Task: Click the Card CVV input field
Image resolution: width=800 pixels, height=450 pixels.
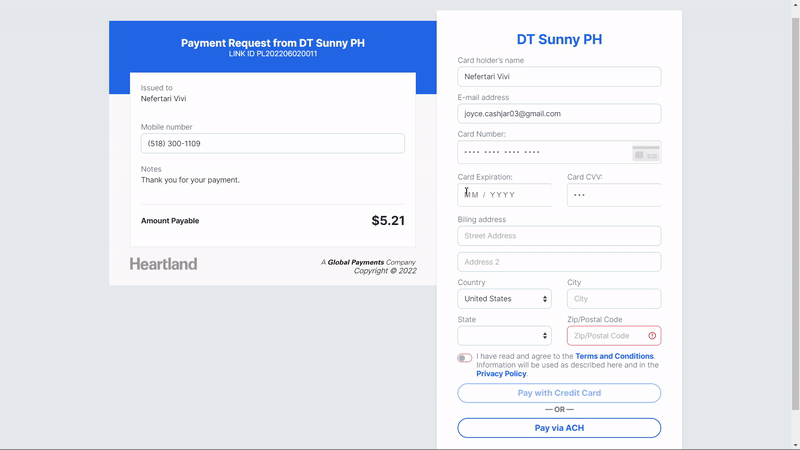Action: point(613,195)
